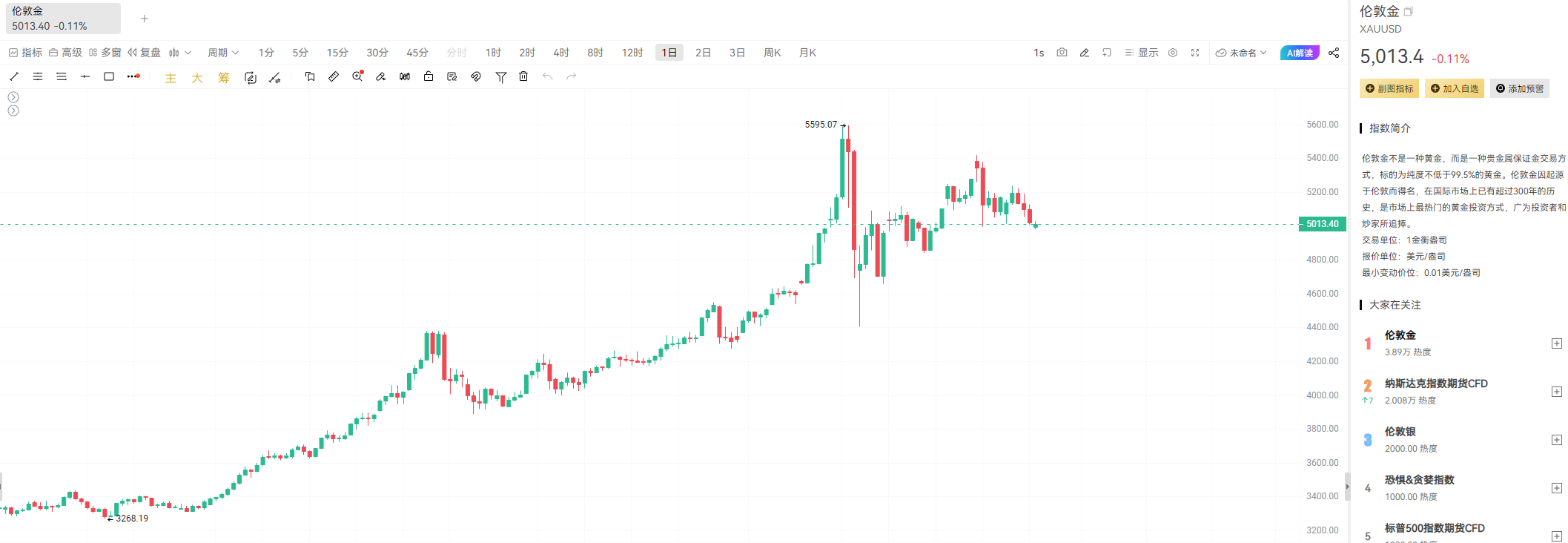Enter fullscreen chart mode
This screenshot has width=1568, height=543.
pyautogui.click(x=1195, y=53)
